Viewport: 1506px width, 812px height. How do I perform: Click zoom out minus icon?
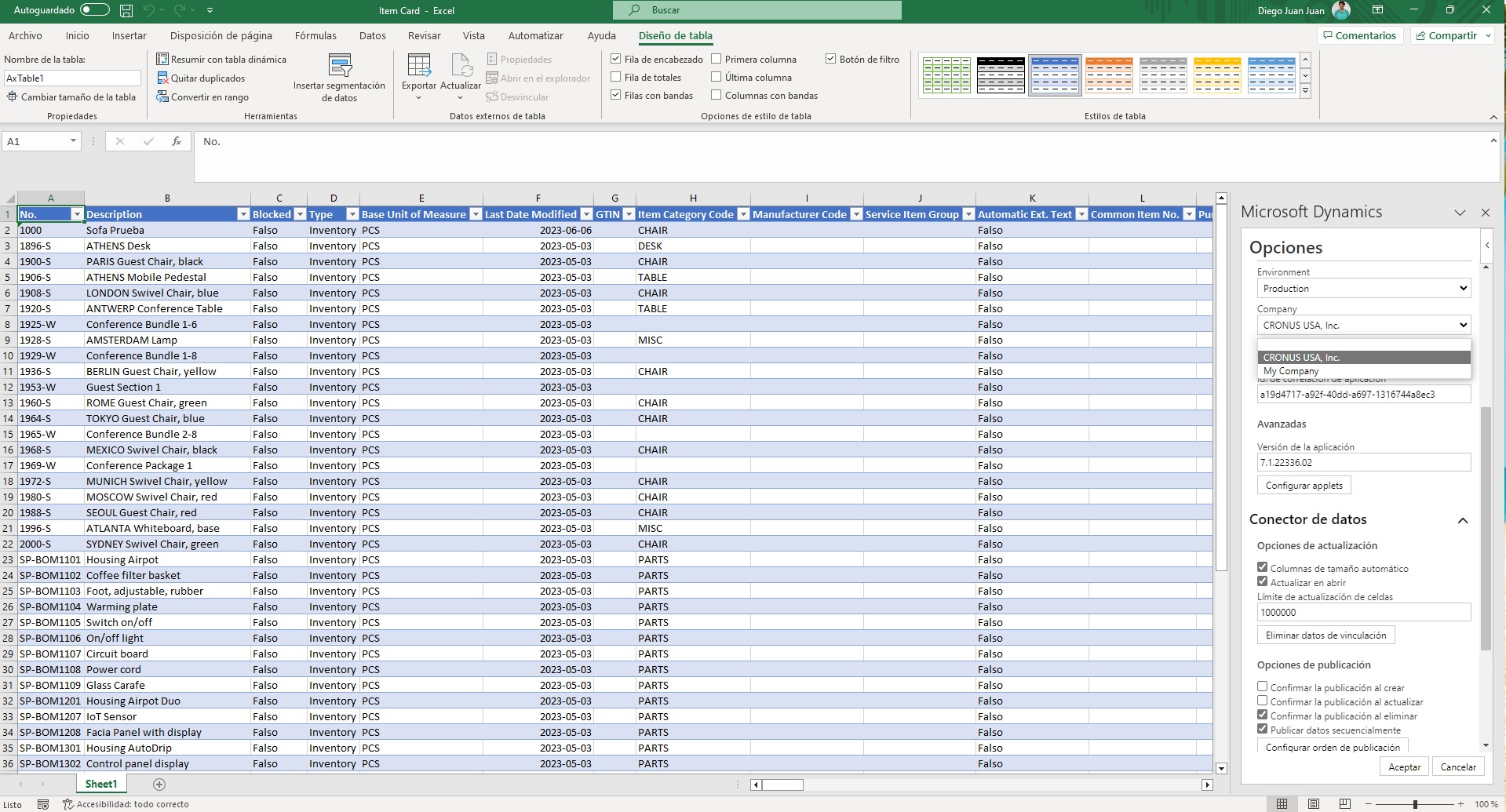coord(1368,803)
